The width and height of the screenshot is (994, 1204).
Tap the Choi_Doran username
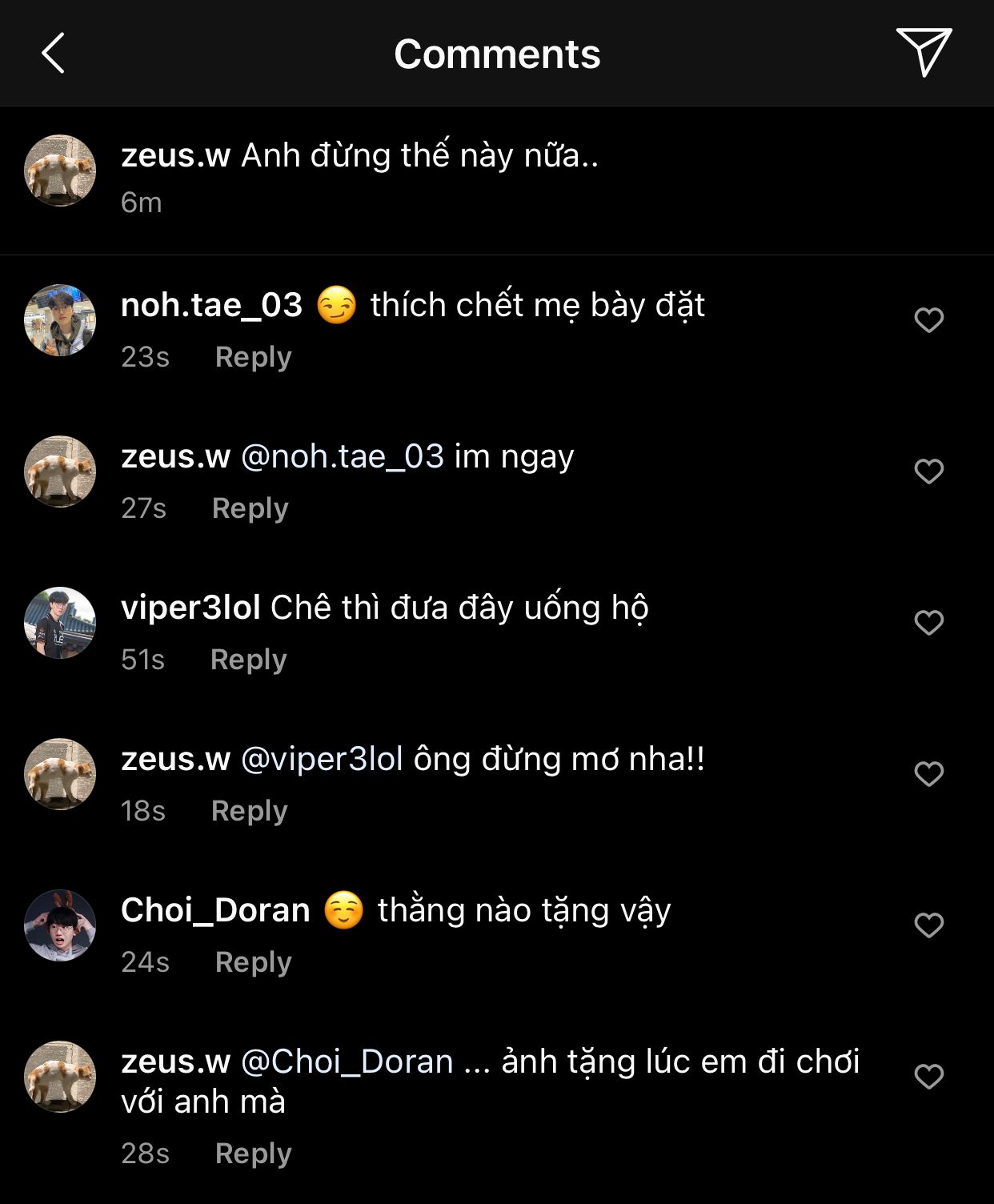point(215,910)
